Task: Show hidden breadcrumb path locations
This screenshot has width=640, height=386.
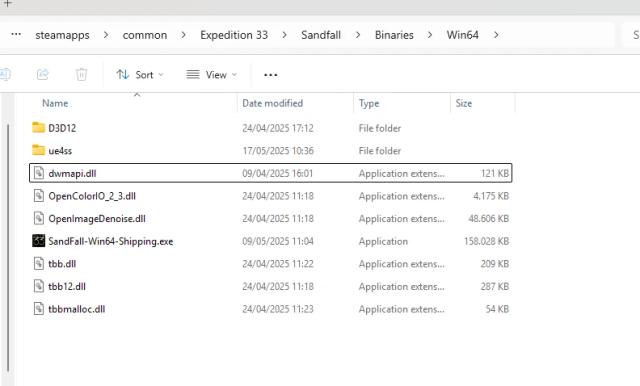Action: click(x=16, y=35)
